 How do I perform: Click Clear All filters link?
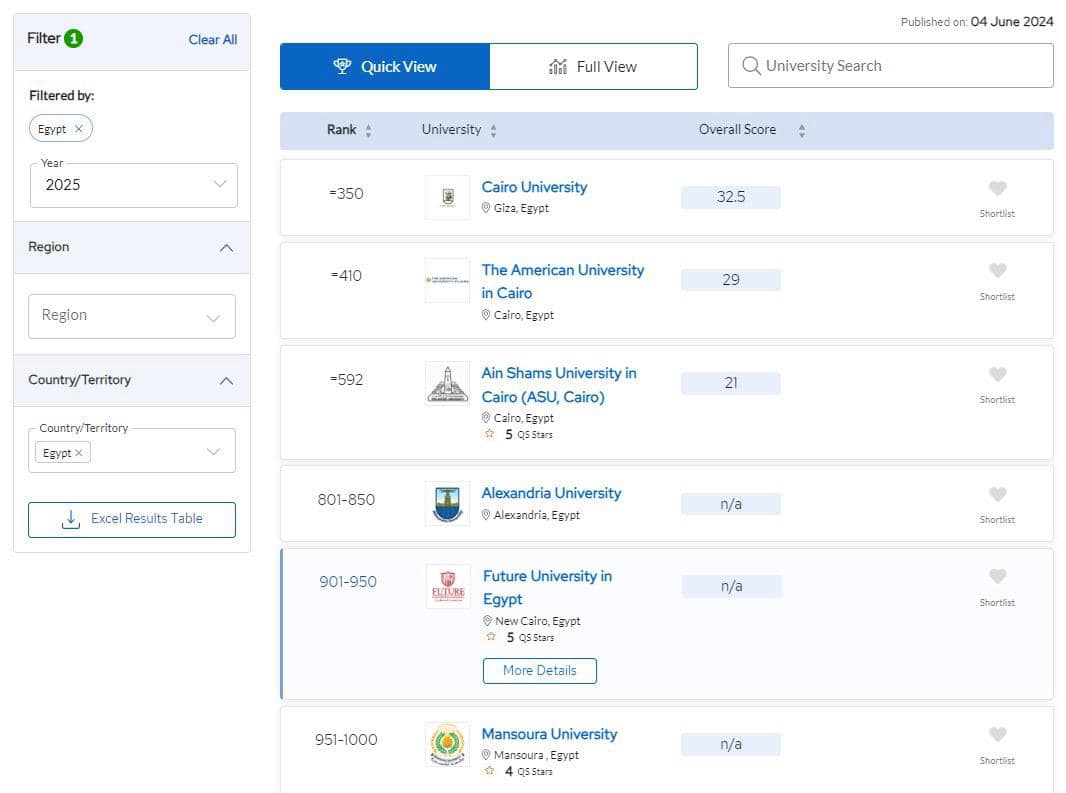pos(212,40)
